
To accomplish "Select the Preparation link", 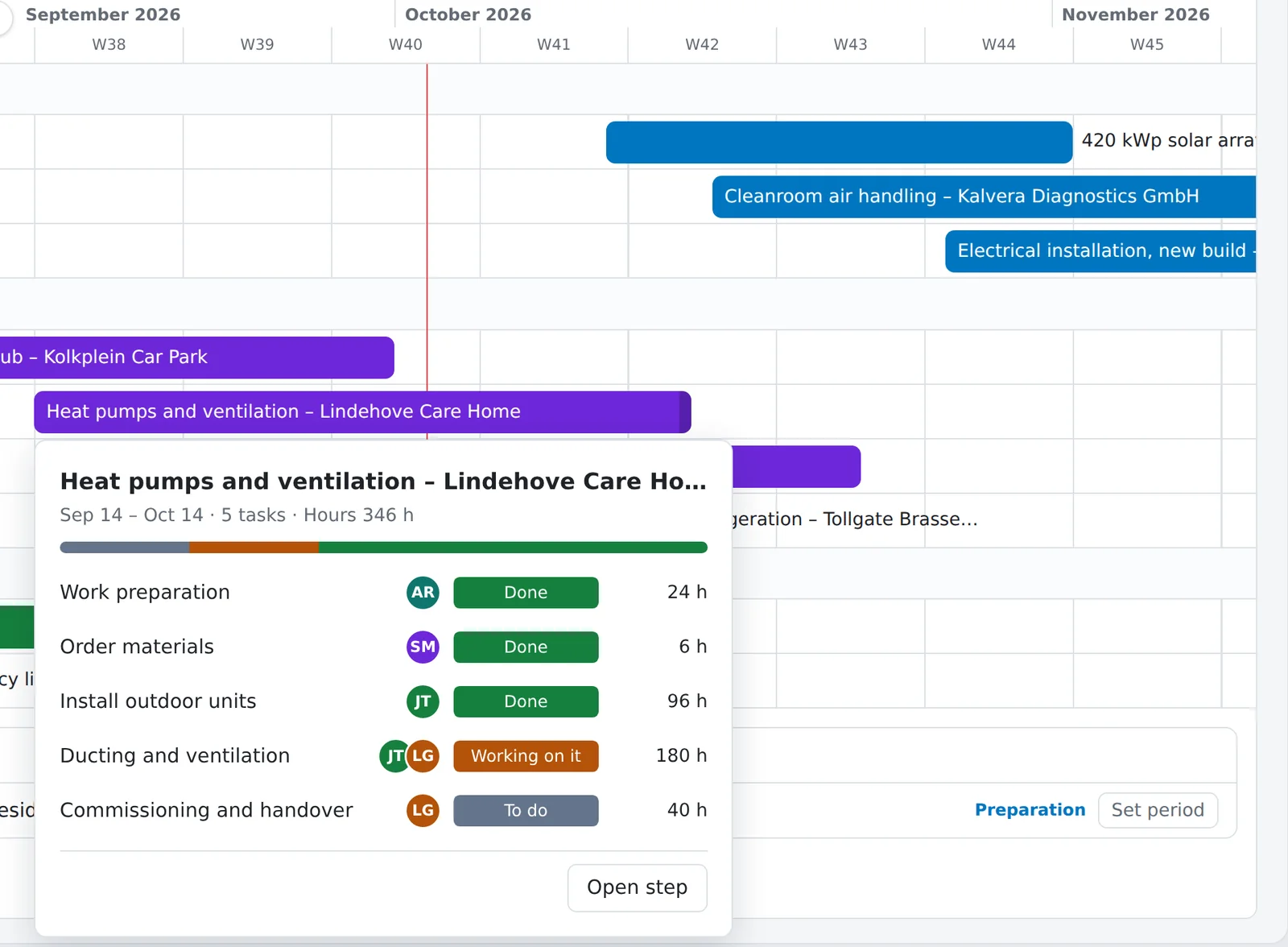I will pos(1030,810).
